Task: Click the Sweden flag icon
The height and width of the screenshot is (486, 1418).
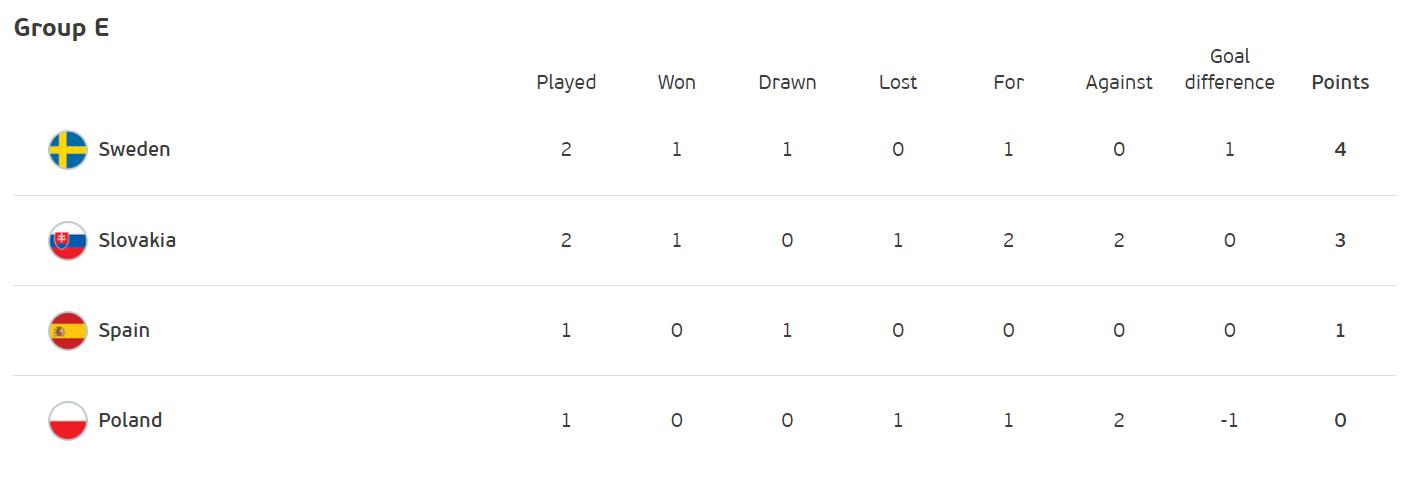Action: (68, 150)
